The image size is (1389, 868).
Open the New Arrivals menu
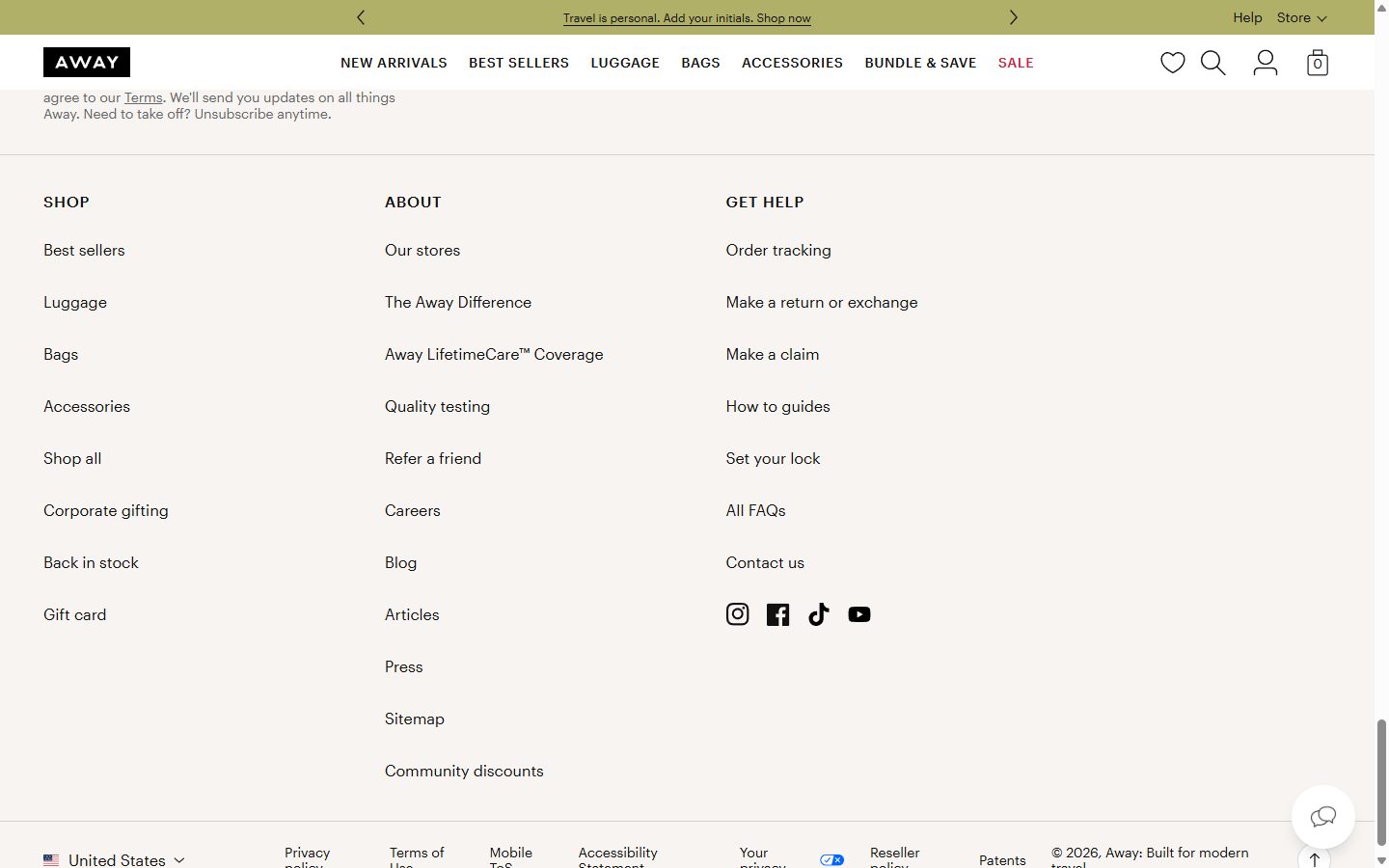click(x=394, y=63)
